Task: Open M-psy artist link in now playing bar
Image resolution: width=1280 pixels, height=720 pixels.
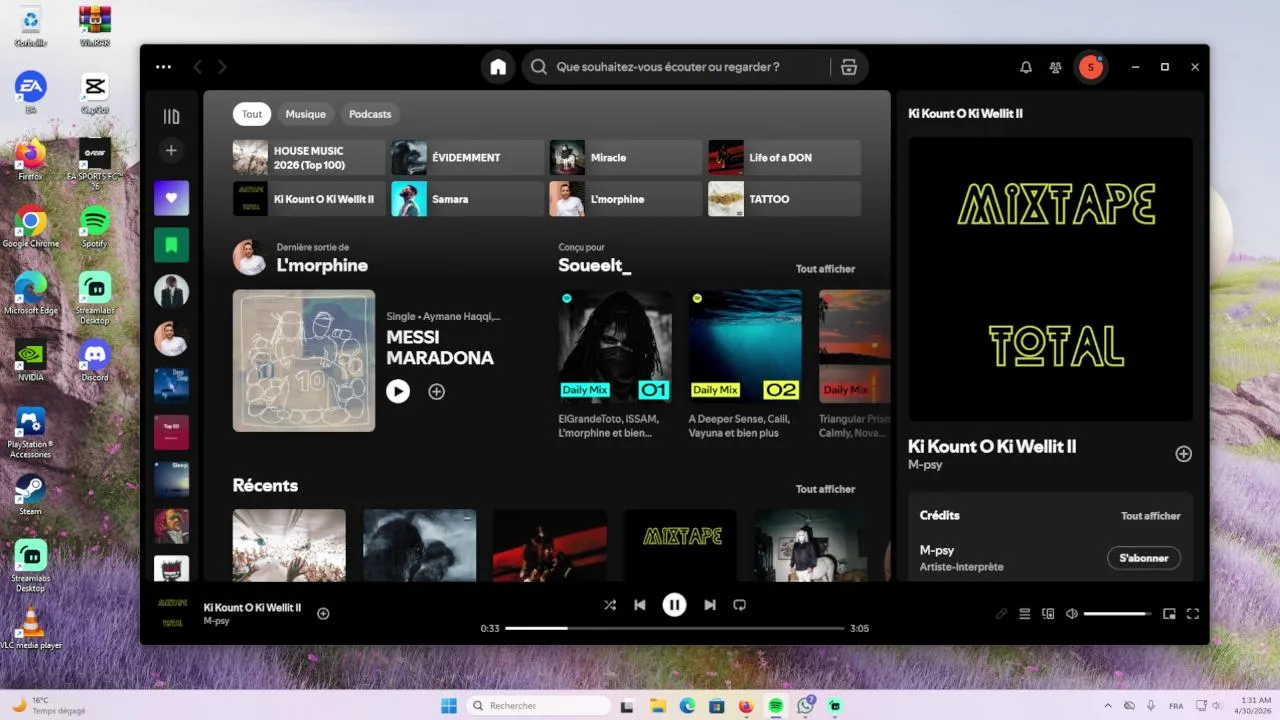Action: [x=217, y=621]
